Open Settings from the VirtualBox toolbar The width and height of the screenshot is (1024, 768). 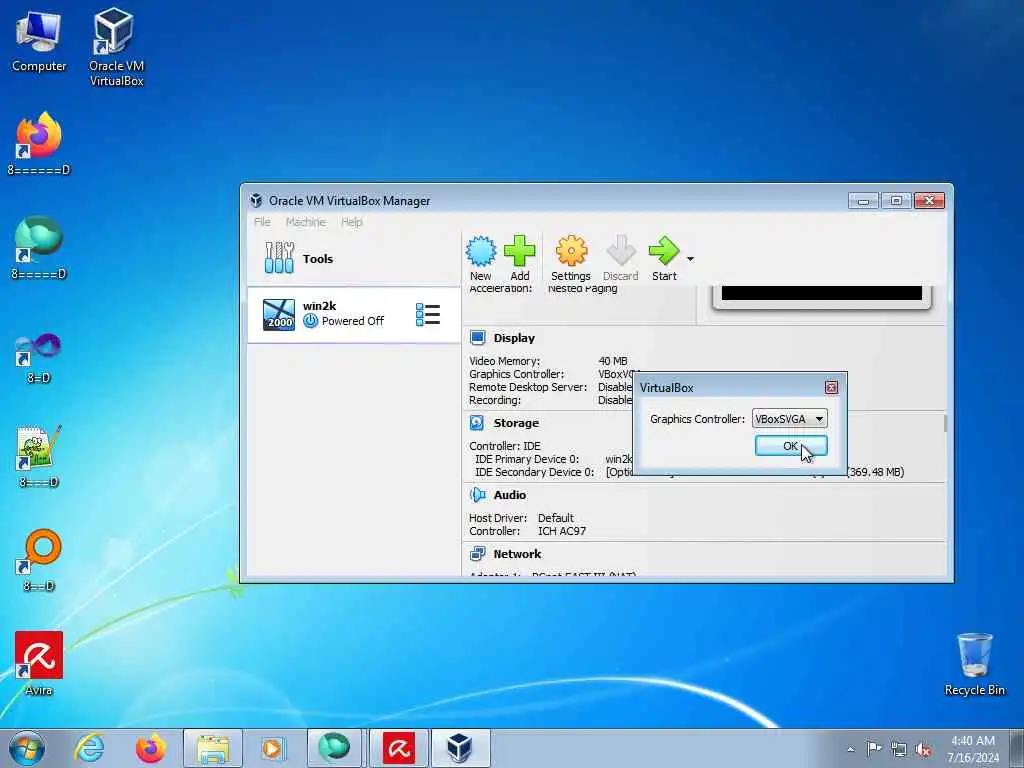click(571, 259)
